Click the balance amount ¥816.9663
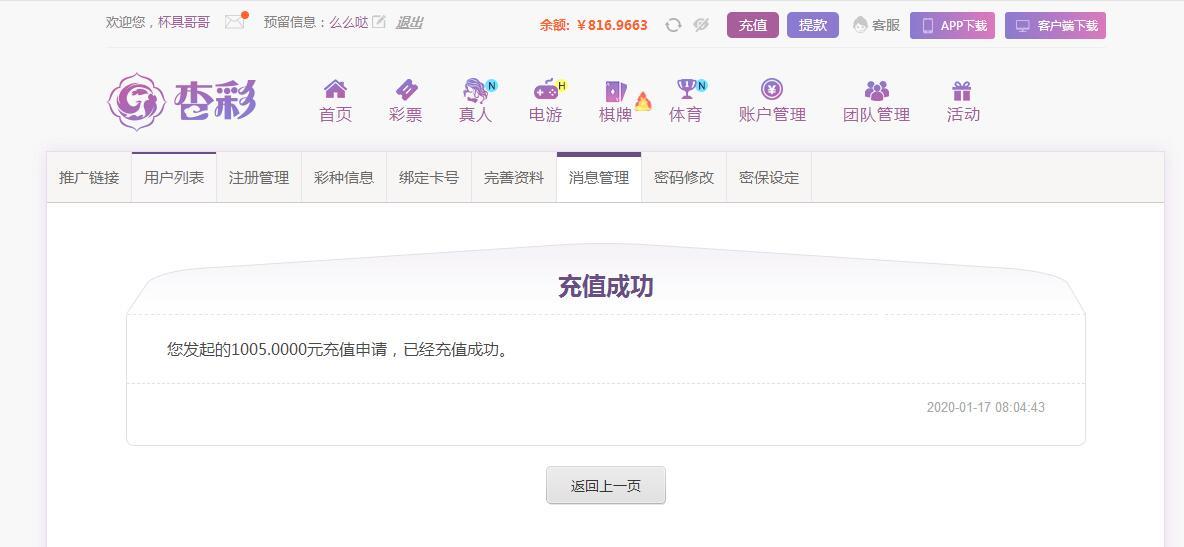Image resolution: width=1184 pixels, height=547 pixels. (x=612, y=25)
